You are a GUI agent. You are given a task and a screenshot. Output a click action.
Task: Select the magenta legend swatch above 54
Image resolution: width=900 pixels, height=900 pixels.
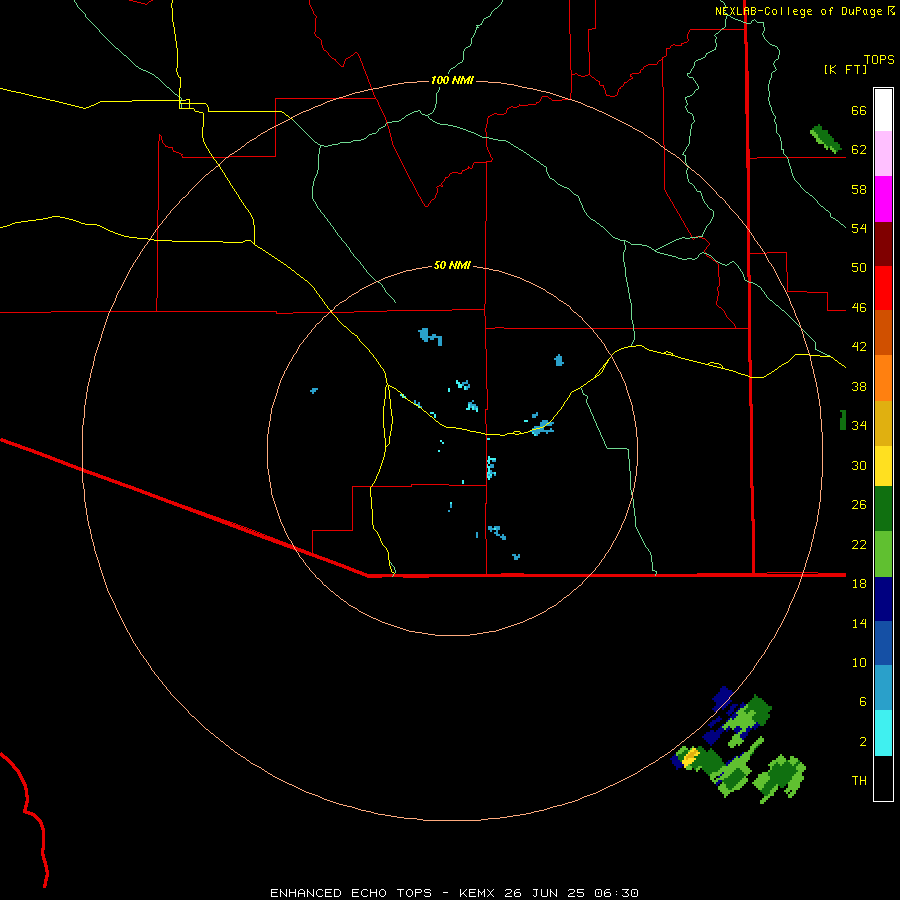pos(883,199)
